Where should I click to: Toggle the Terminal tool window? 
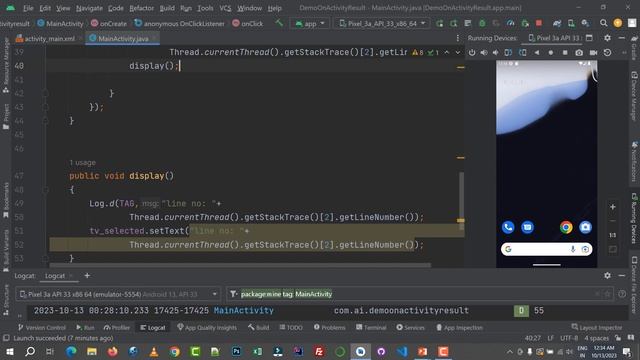(371, 327)
